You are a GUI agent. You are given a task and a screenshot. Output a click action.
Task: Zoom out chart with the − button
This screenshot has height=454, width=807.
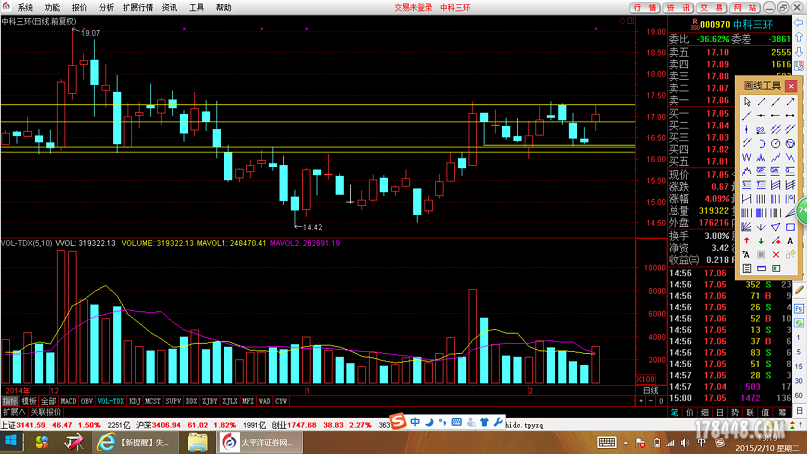(651, 401)
